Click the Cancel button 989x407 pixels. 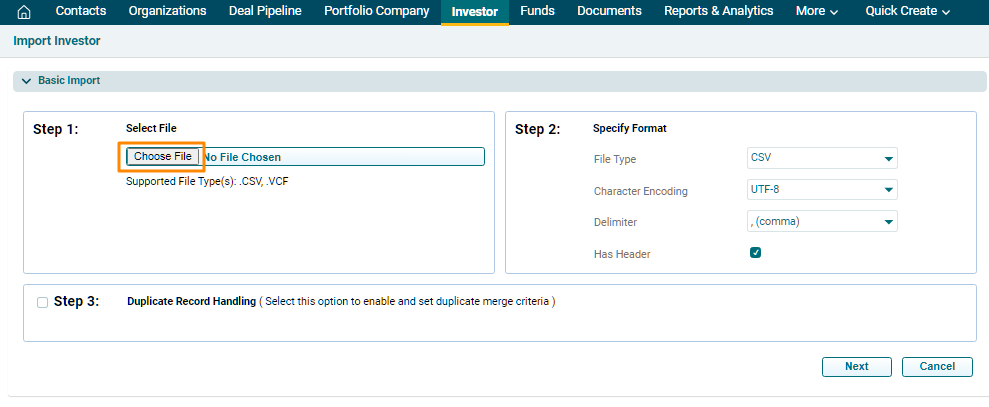click(x=937, y=367)
